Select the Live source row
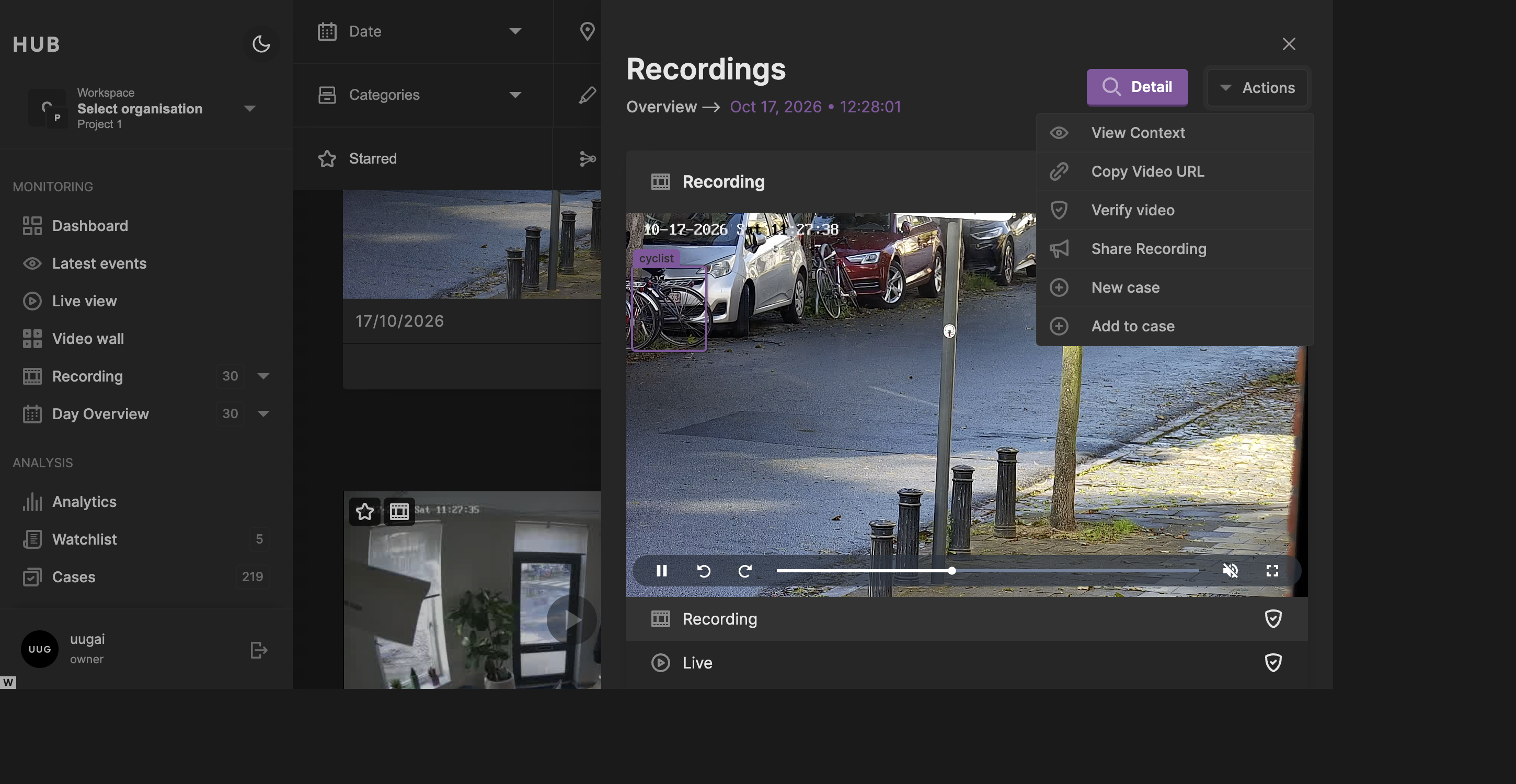The image size is (1516, 784). point(967,663)
